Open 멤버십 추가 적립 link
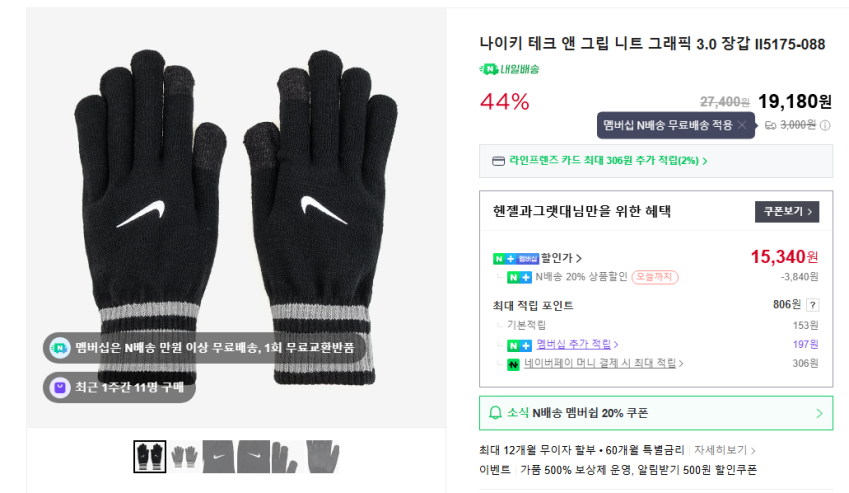849x493 pixels. [577, 344]
